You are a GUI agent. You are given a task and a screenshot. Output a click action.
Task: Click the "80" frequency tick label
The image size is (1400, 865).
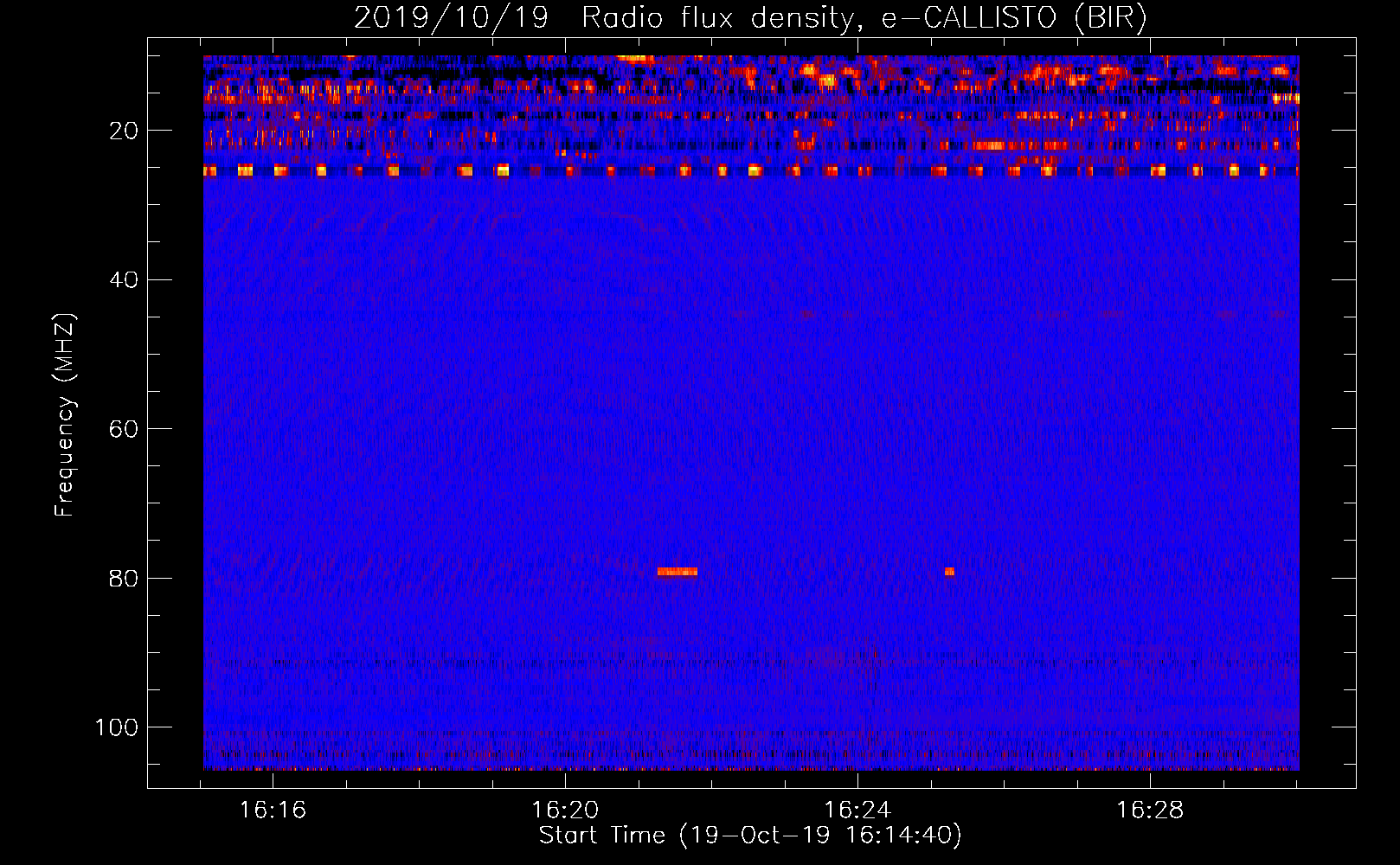pos(124,578)
